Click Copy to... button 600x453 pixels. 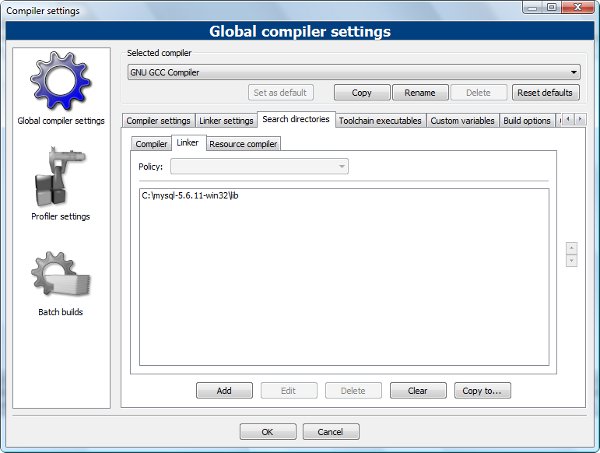pyautogui.click(x=482, y=391)
